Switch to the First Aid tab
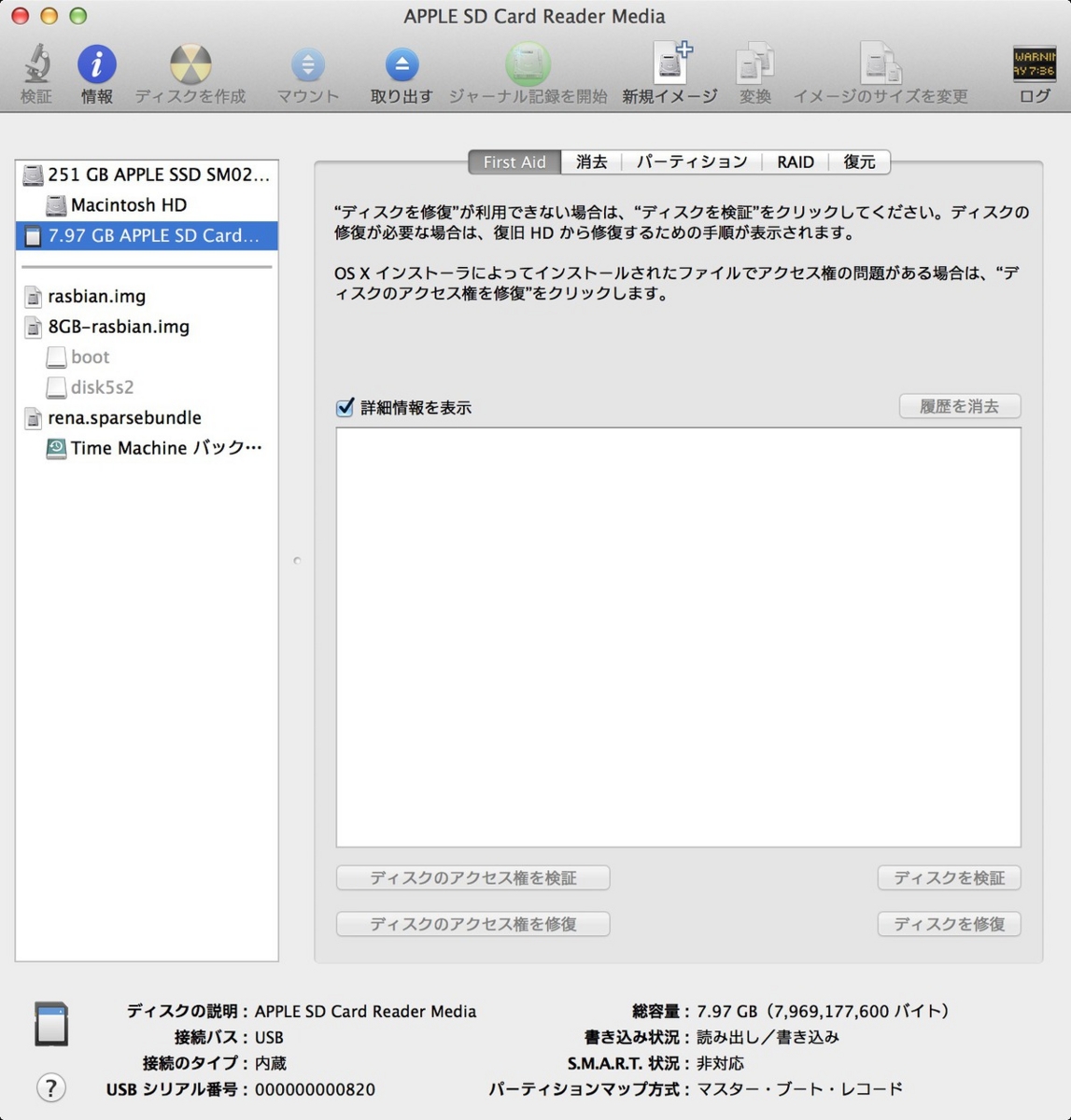The width and height of the screenshot is (1071, 1120). click(x=514, y=161)
